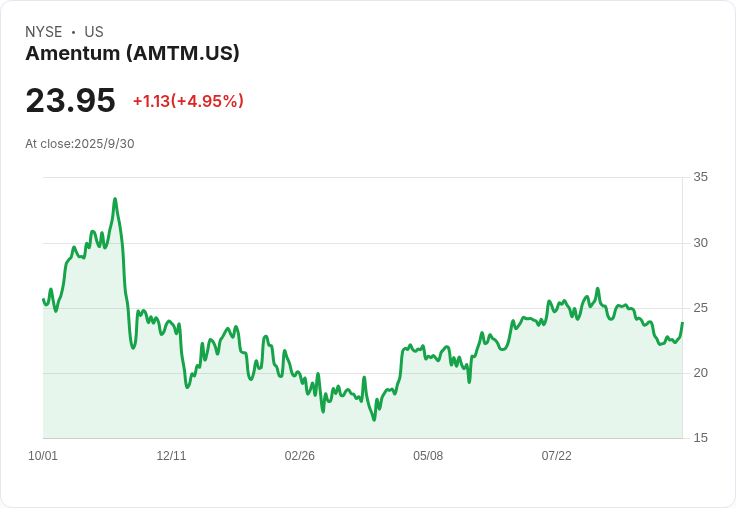
Task: Click the 35 y-axis price label
Action: [x=700, y=177]
